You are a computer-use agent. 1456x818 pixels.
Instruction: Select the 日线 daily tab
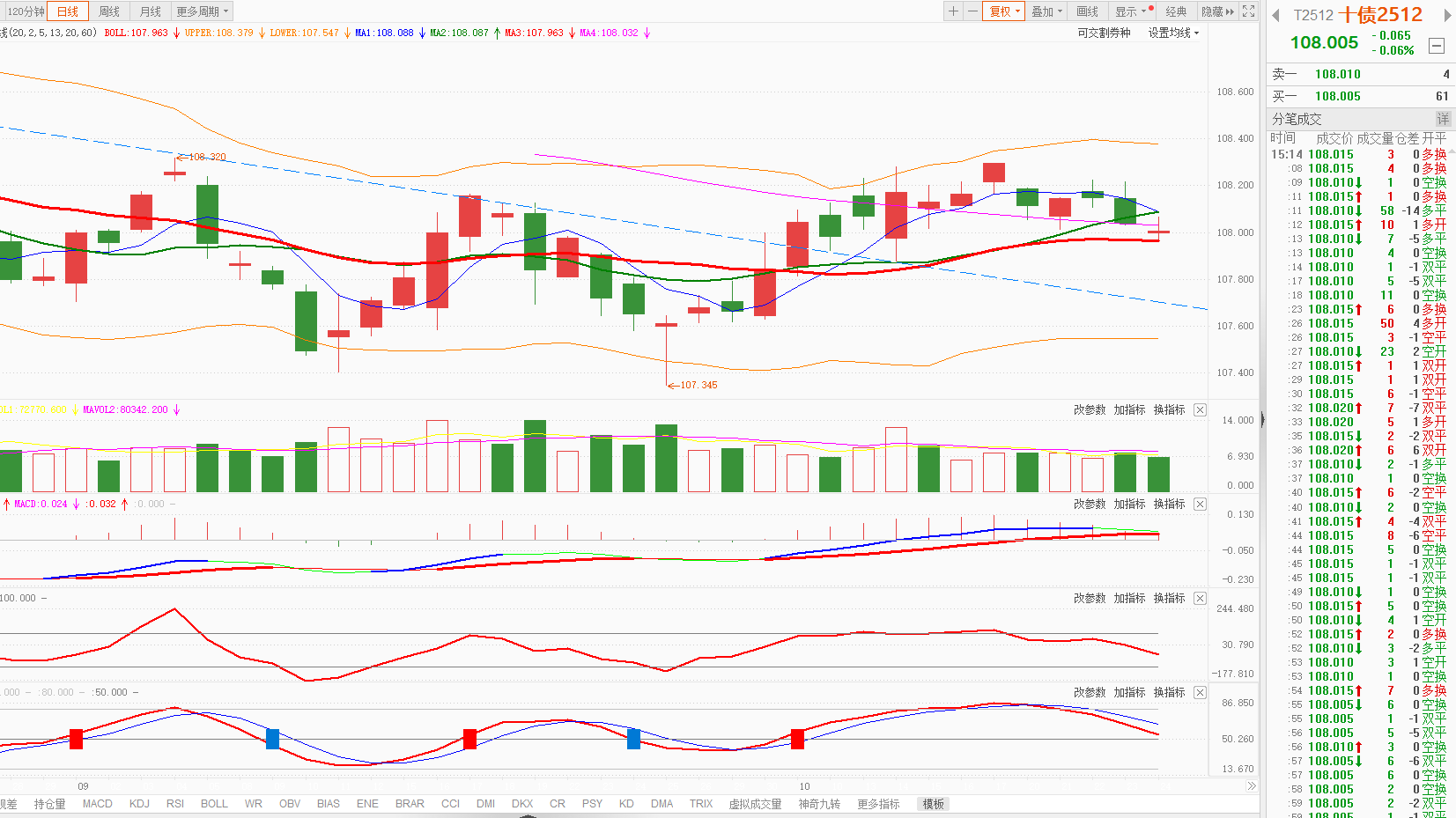coord(68,11)
